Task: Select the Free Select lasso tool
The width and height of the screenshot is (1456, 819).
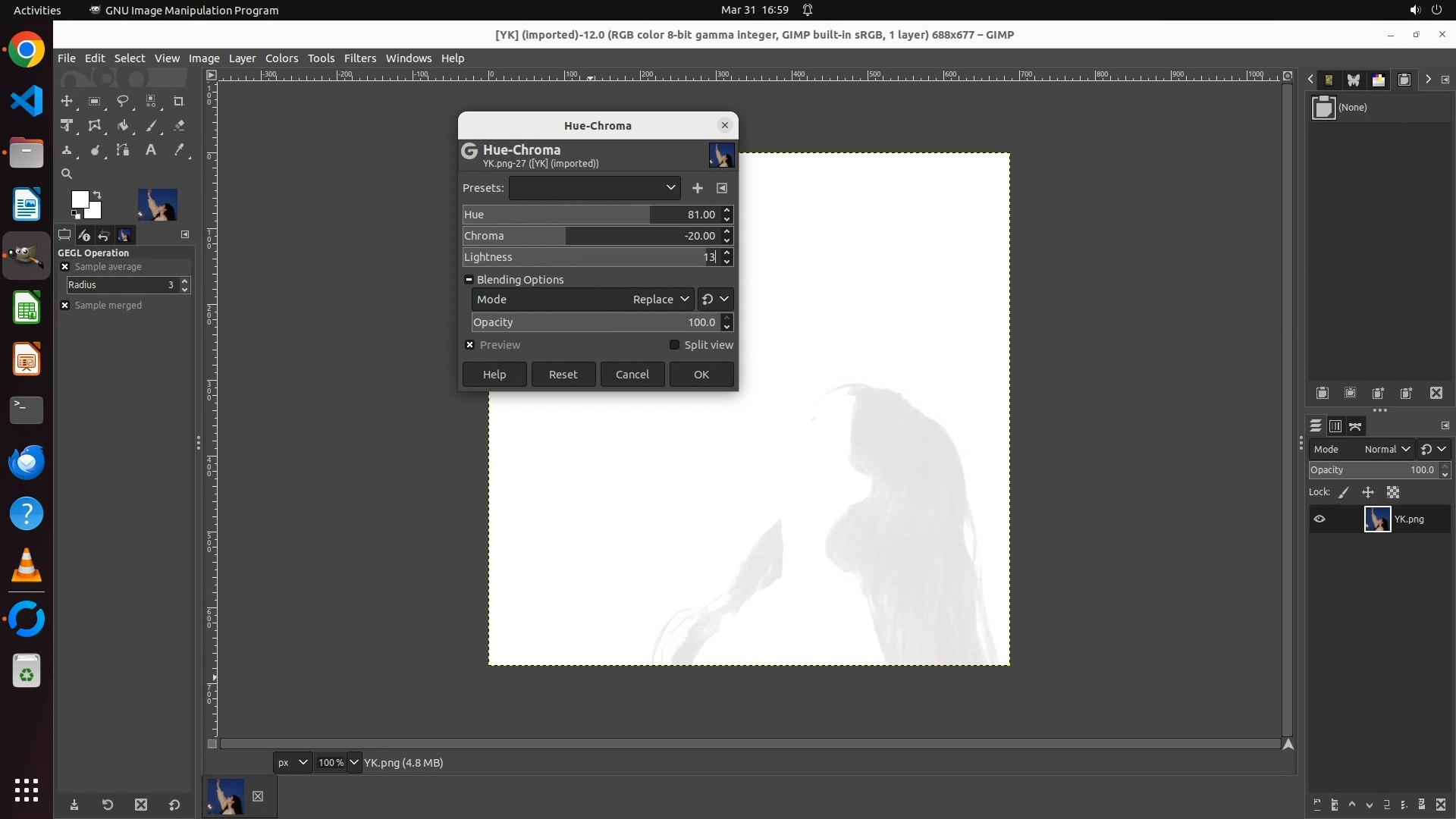Action: coord(123,101)
